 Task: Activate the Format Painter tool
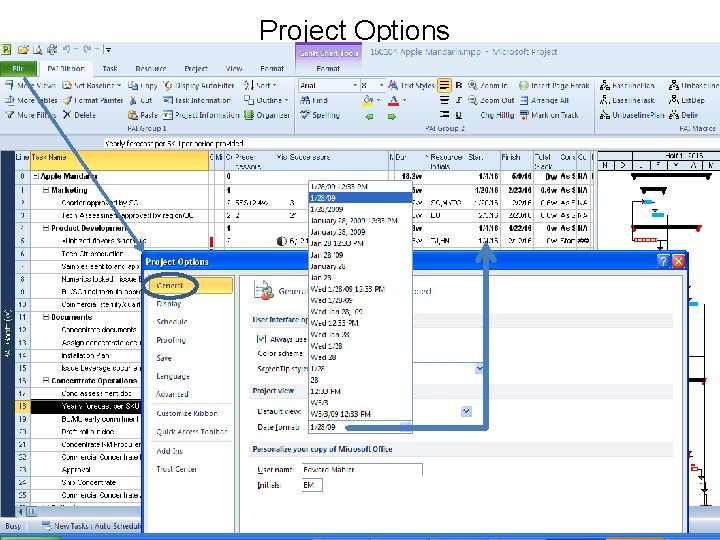point(93,100)
